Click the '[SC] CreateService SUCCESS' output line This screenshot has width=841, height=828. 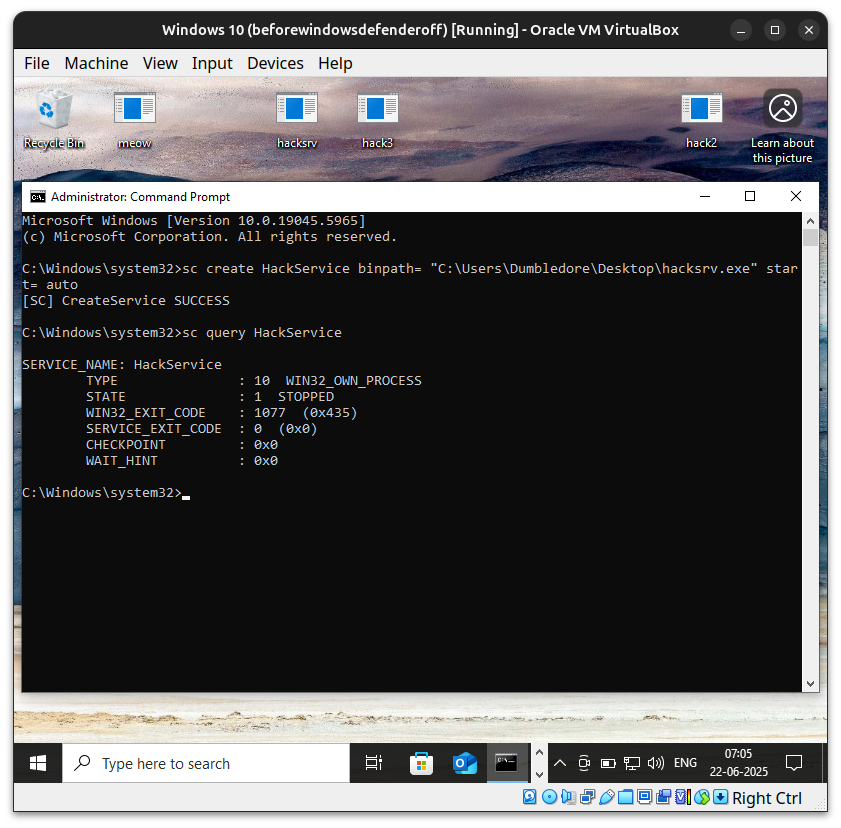click(x=126, y=301)
